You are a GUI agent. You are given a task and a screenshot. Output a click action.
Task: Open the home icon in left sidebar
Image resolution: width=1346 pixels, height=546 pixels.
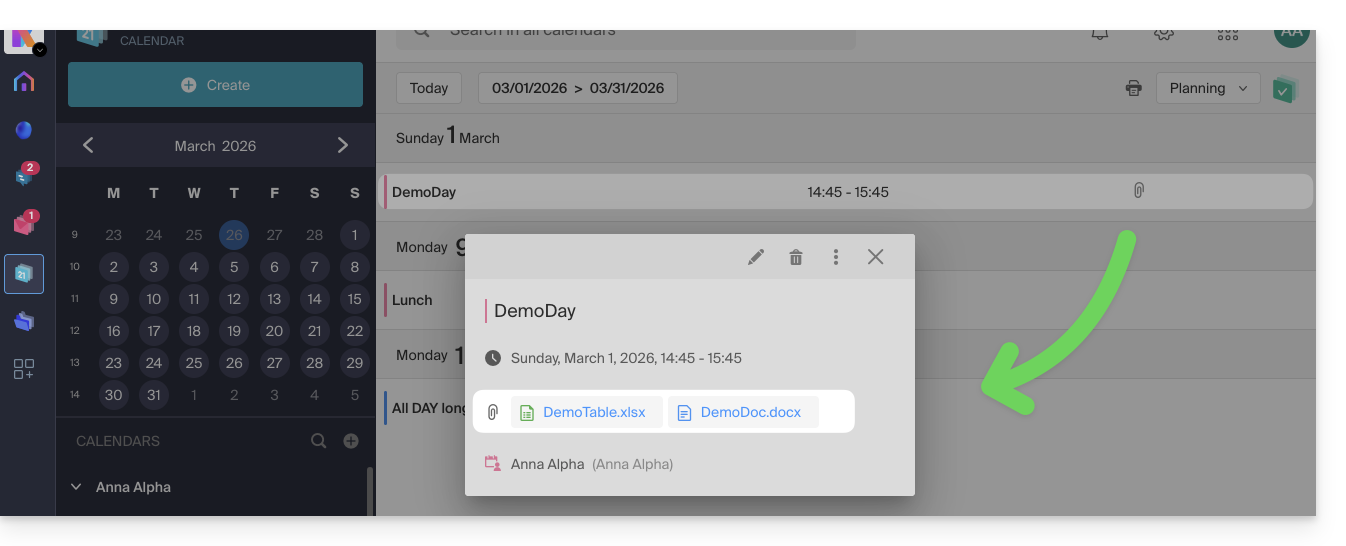(24, 82)
